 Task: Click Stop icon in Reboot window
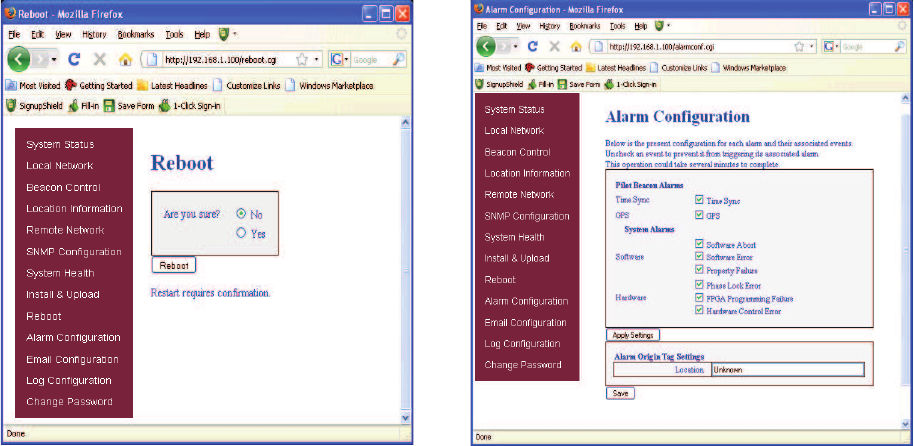pyautogui.click(x=100, y=59)
